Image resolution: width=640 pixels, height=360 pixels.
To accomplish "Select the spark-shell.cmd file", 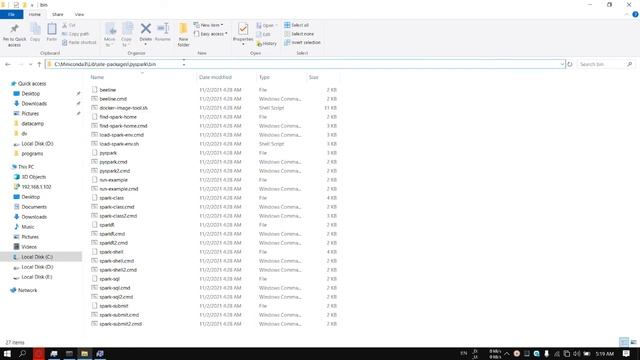I will pos(117,261).
